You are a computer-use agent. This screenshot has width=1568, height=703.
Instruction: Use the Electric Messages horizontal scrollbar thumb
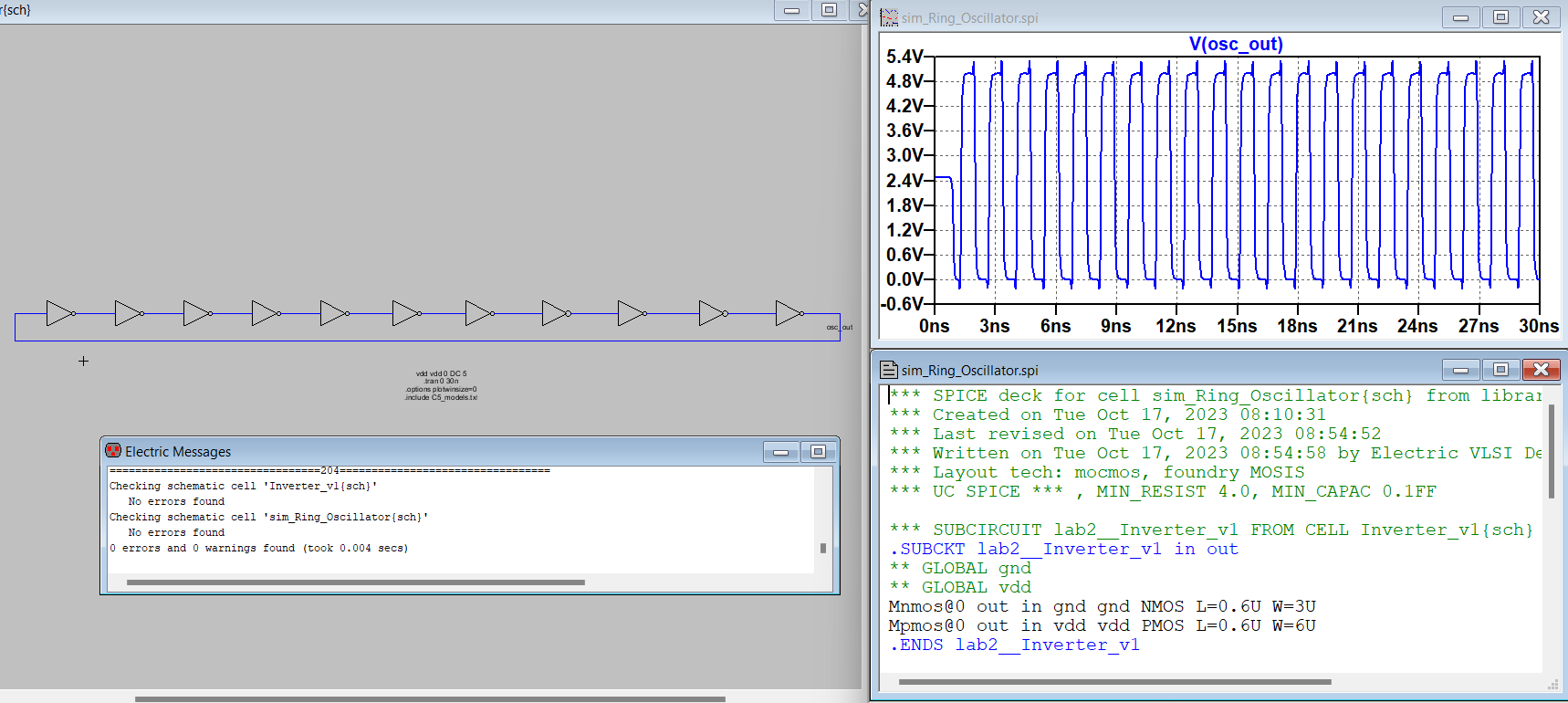tap(356, 582)
